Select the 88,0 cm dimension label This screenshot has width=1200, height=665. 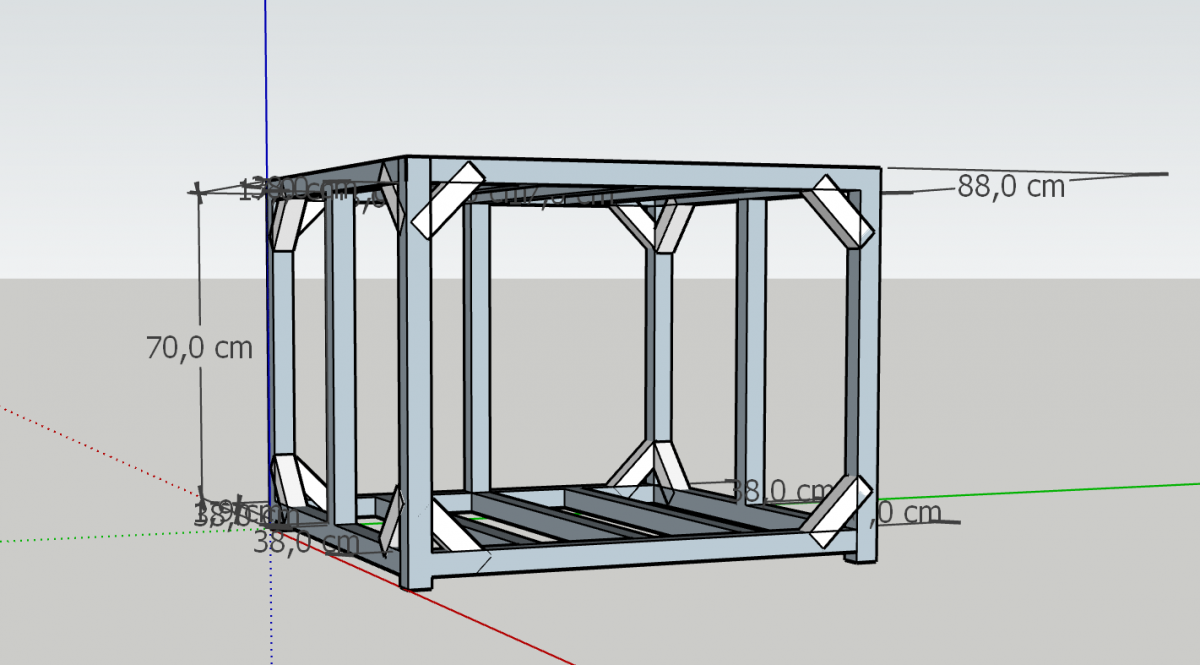point(1011,186)
